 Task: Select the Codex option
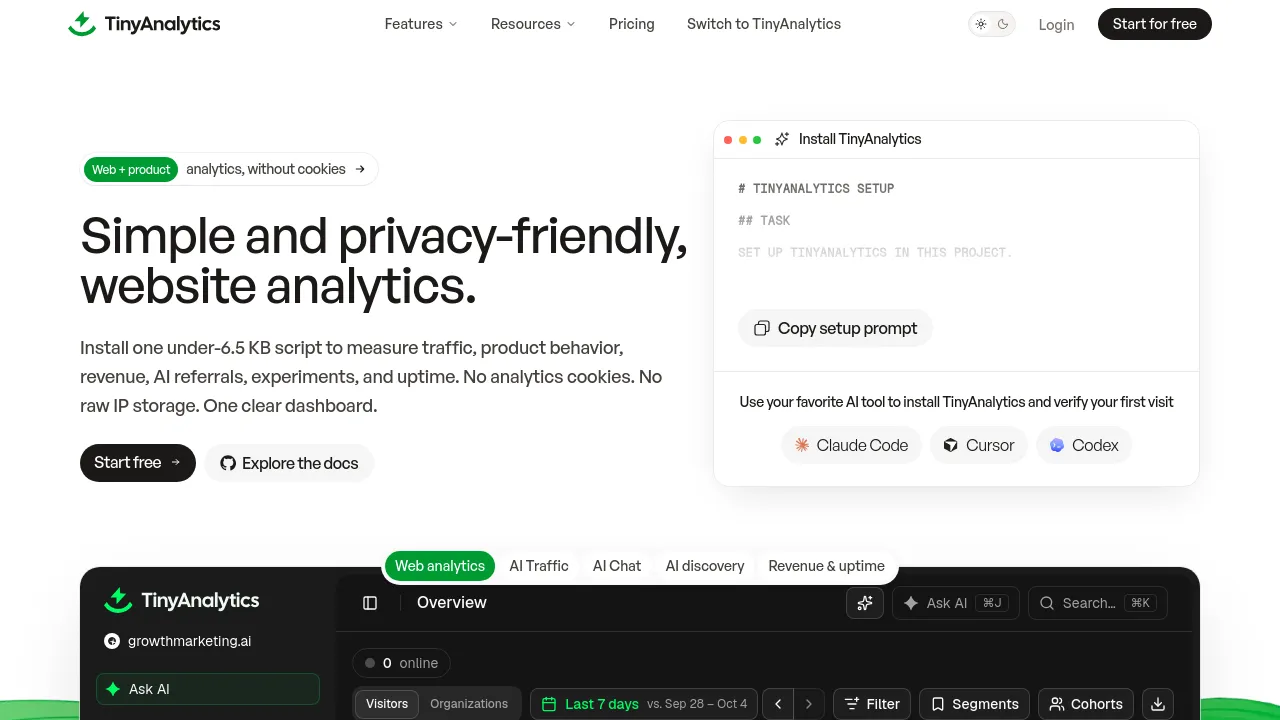[x=1084, y=446]
